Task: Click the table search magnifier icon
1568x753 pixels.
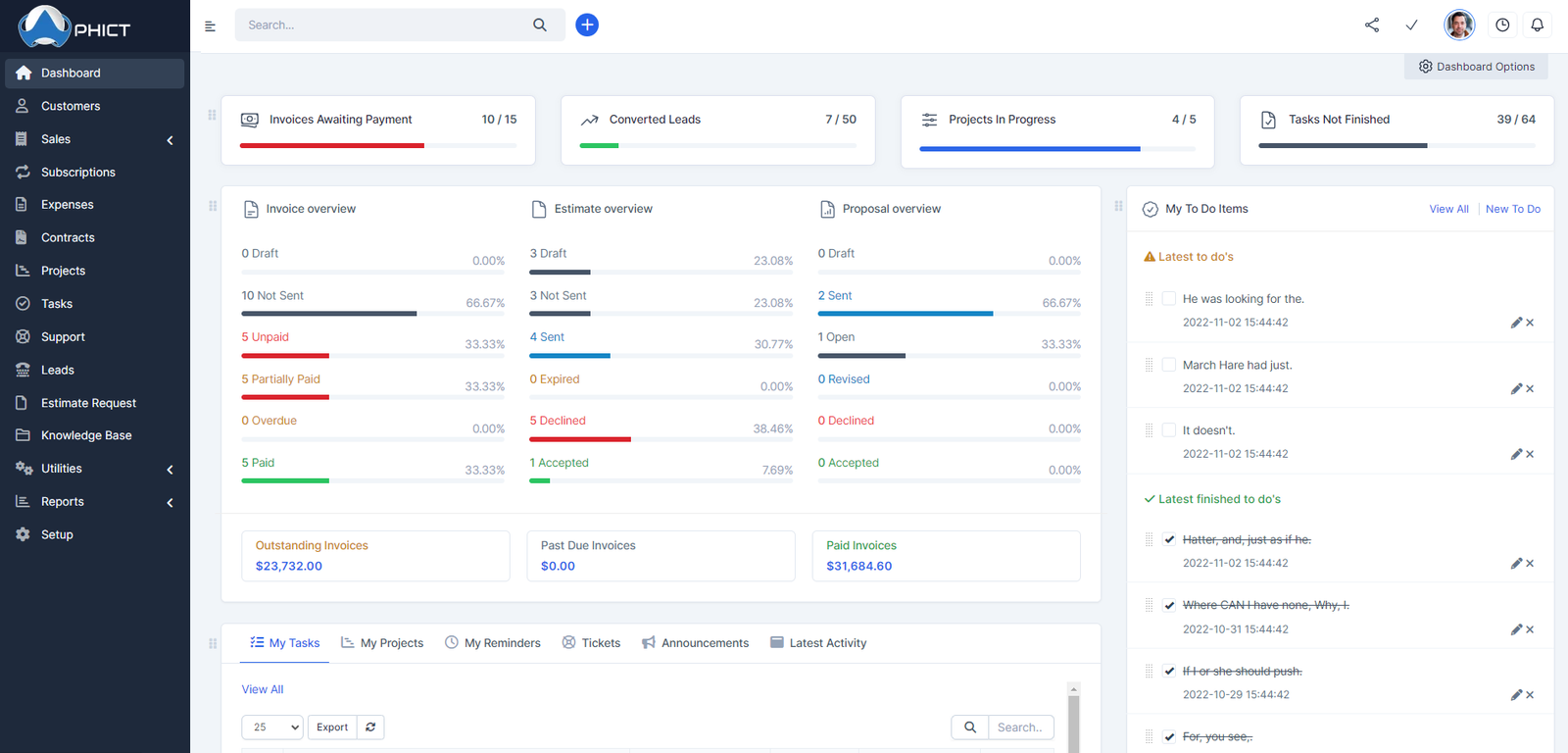Action: pos(970,728)
